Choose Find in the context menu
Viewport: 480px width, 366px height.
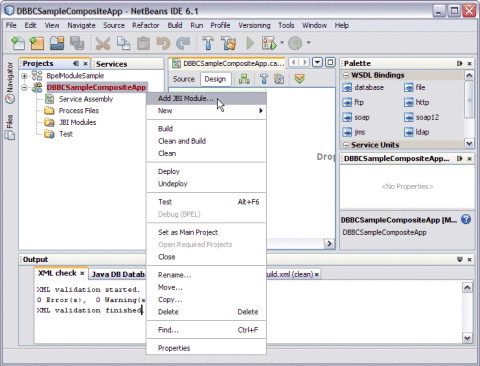click(206, 330)
